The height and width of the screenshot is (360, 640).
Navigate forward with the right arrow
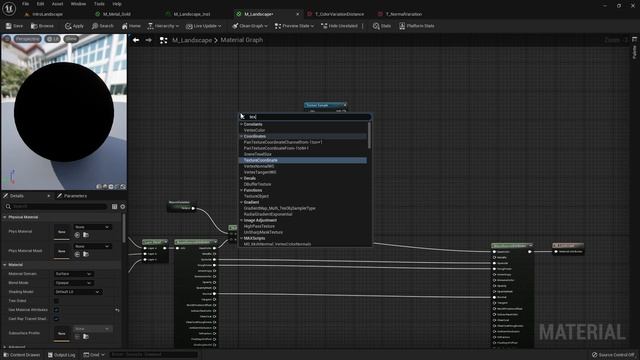coord(149,40)
